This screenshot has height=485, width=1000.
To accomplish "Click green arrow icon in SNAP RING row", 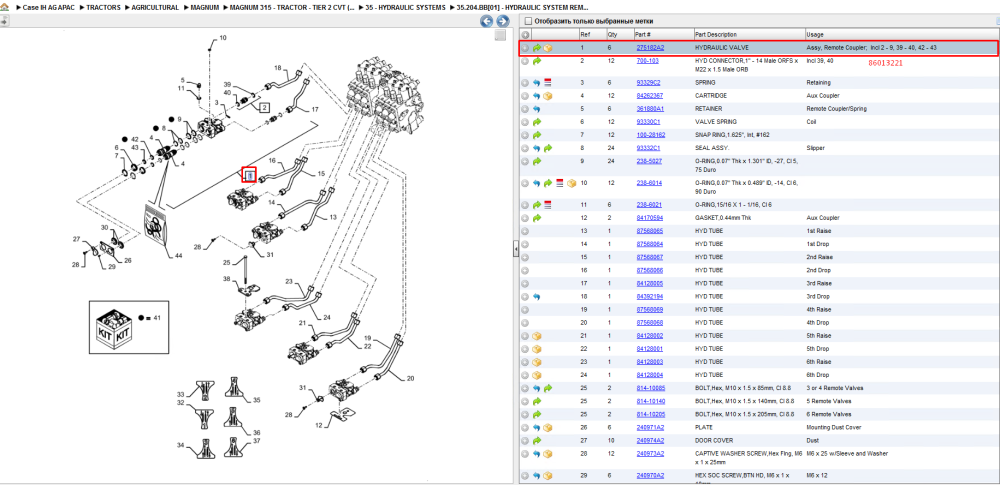I will (x=537, y=135).
